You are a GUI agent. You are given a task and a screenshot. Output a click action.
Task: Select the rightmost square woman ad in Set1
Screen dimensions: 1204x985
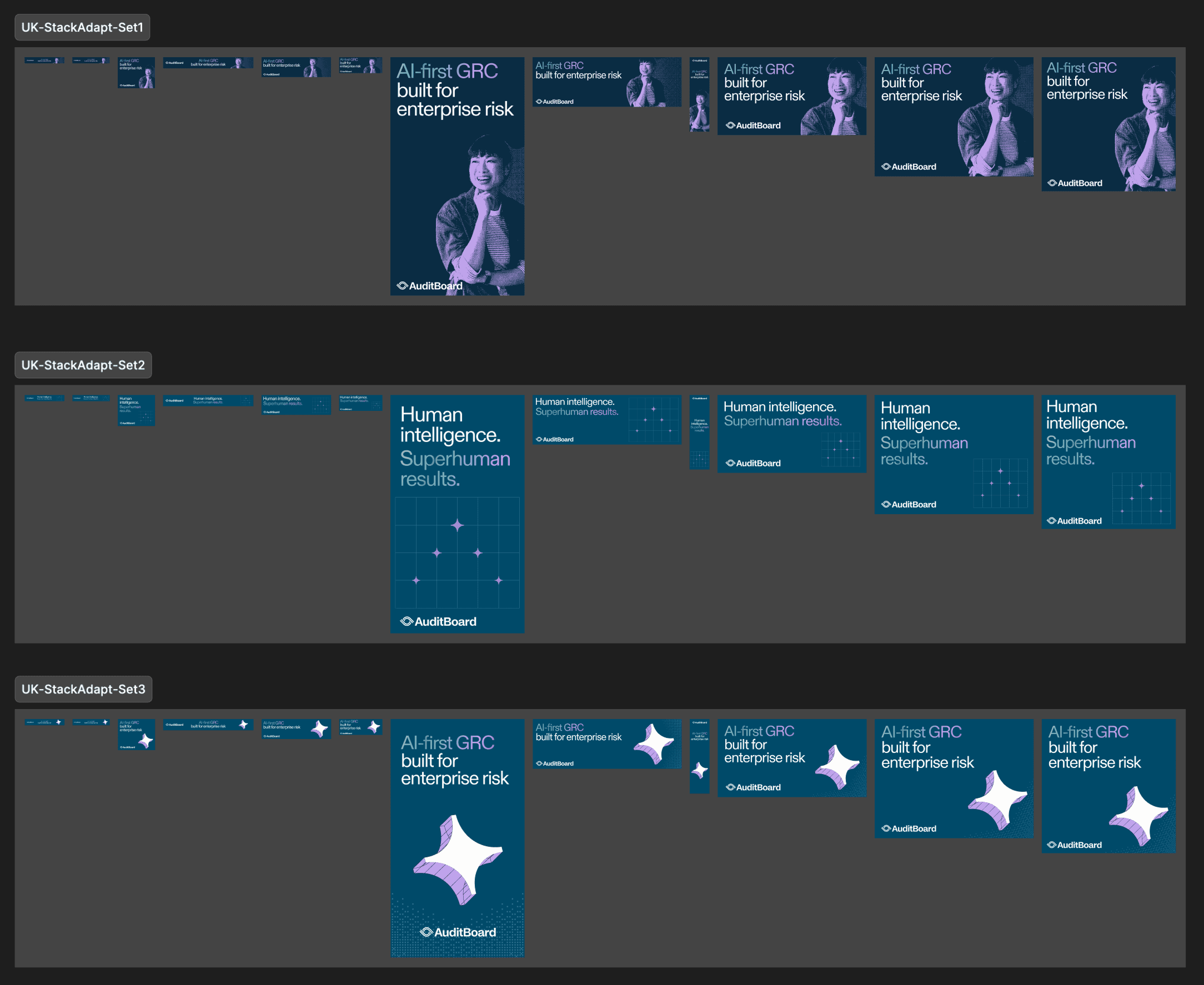tap(1108, 124)
